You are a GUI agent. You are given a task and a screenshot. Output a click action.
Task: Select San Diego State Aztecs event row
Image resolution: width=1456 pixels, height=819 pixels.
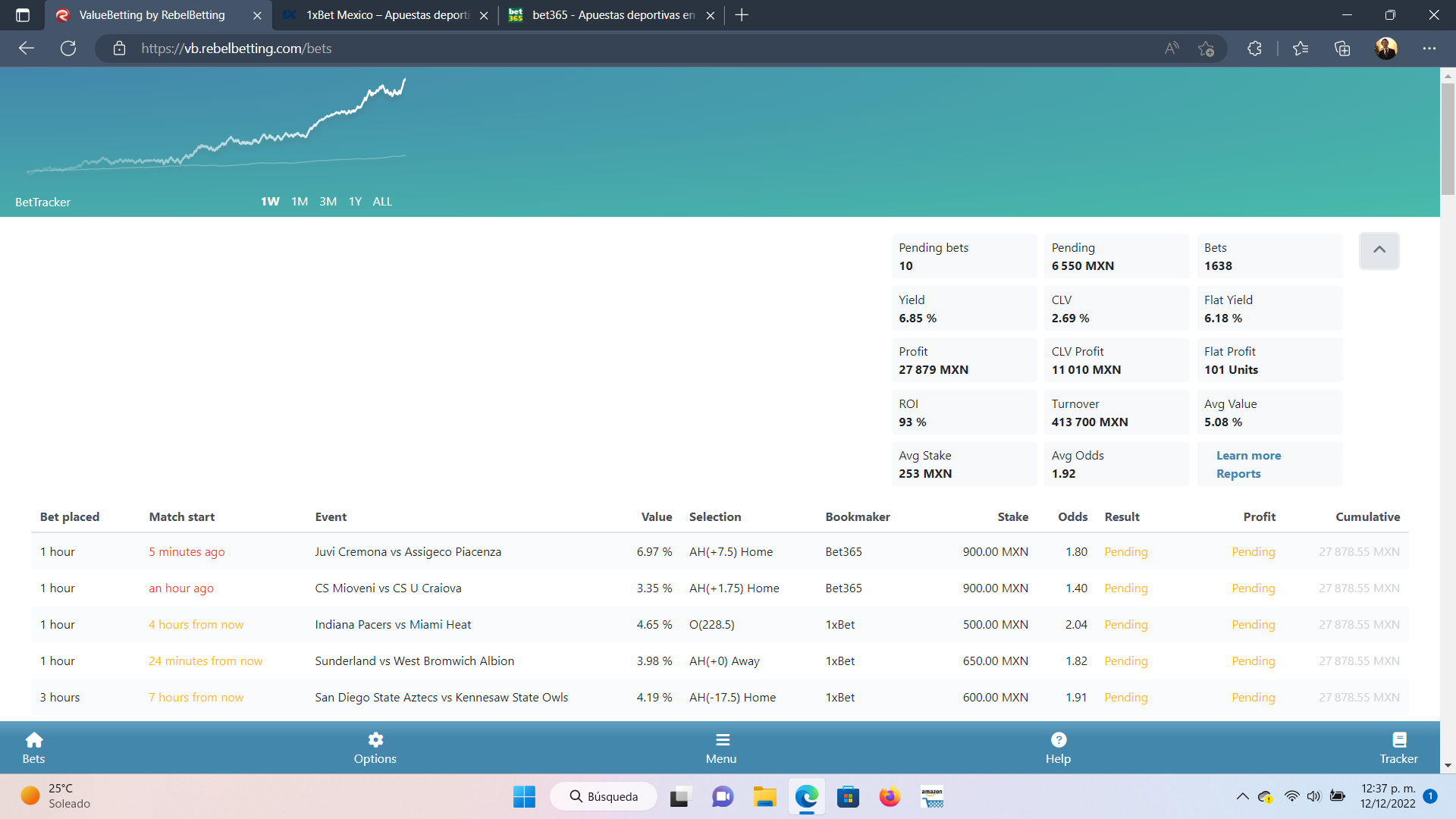[720, 698]
